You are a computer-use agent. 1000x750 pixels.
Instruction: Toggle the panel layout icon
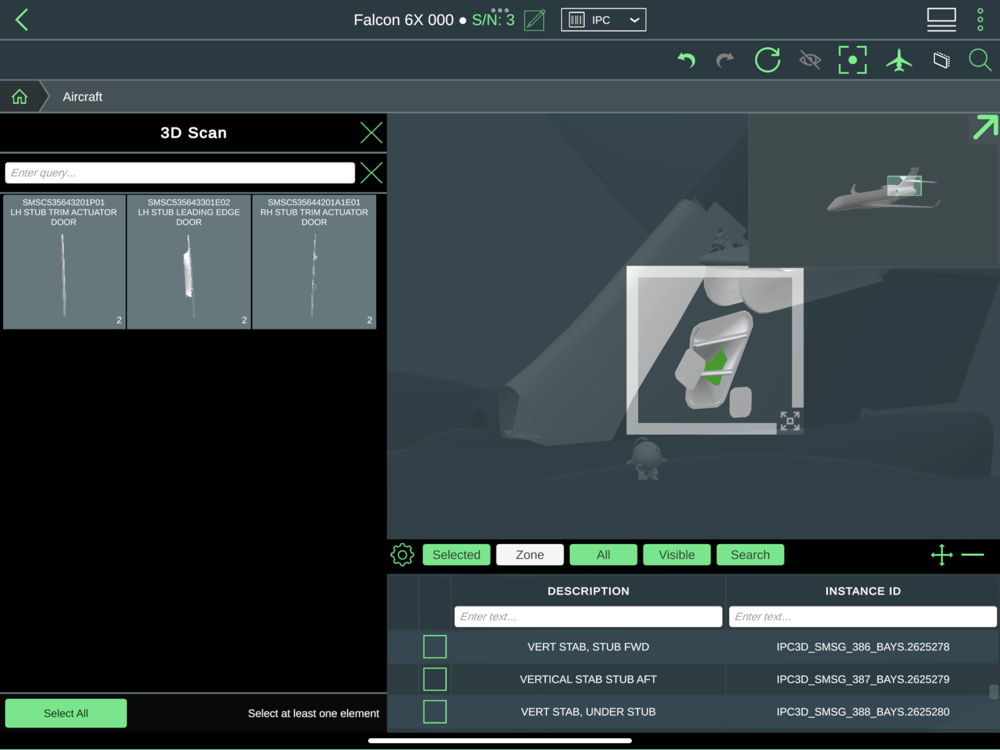(941, 20)
